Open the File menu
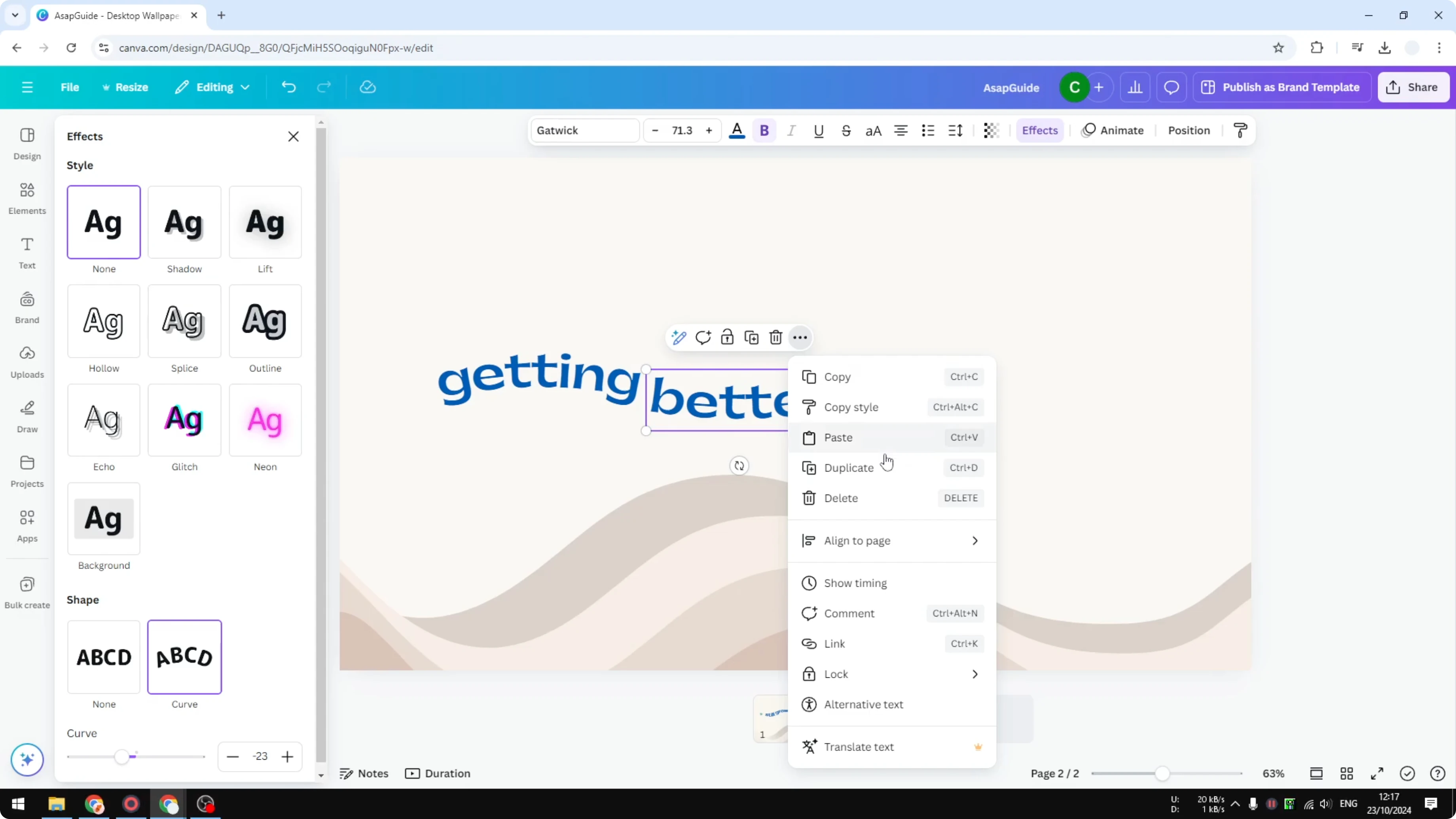Viewport: 1456px width, 819px height. point(70,87)
